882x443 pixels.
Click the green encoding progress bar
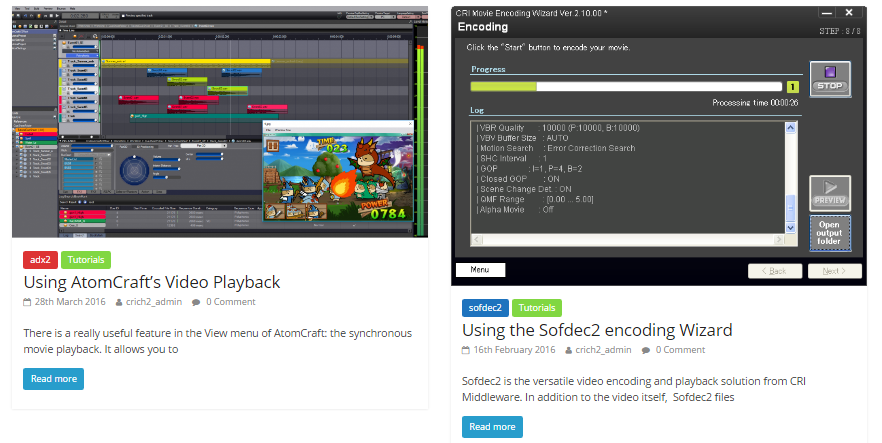pos(626,87)
